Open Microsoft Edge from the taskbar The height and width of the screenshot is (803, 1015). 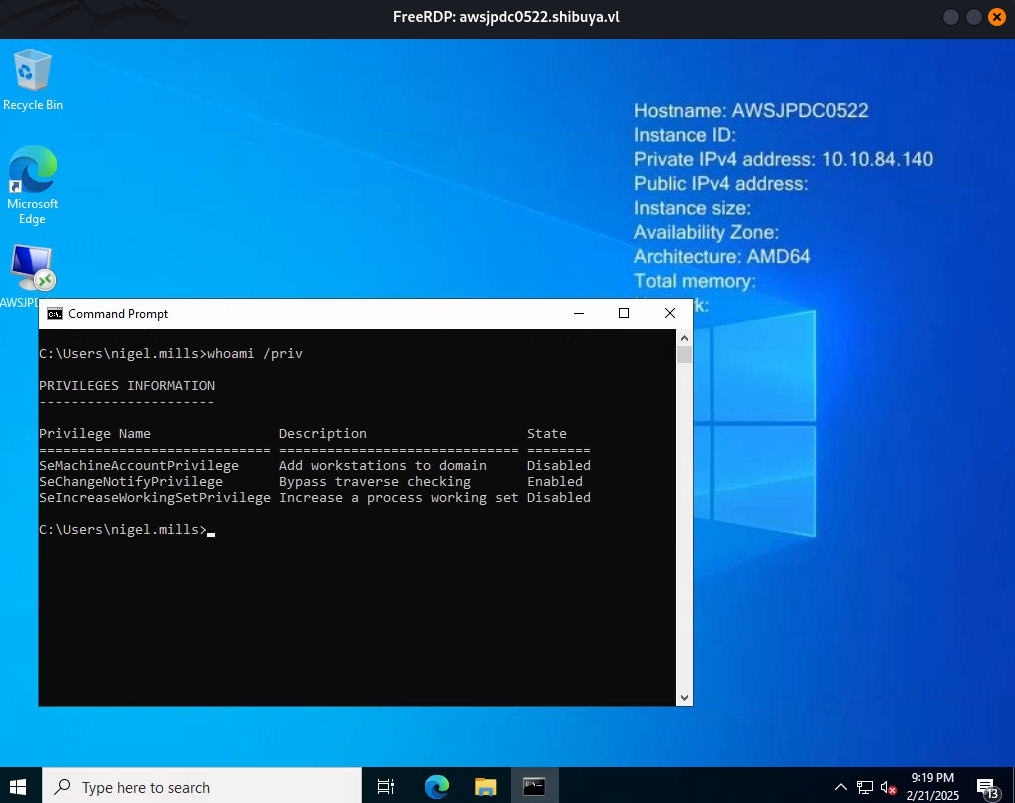436,787
